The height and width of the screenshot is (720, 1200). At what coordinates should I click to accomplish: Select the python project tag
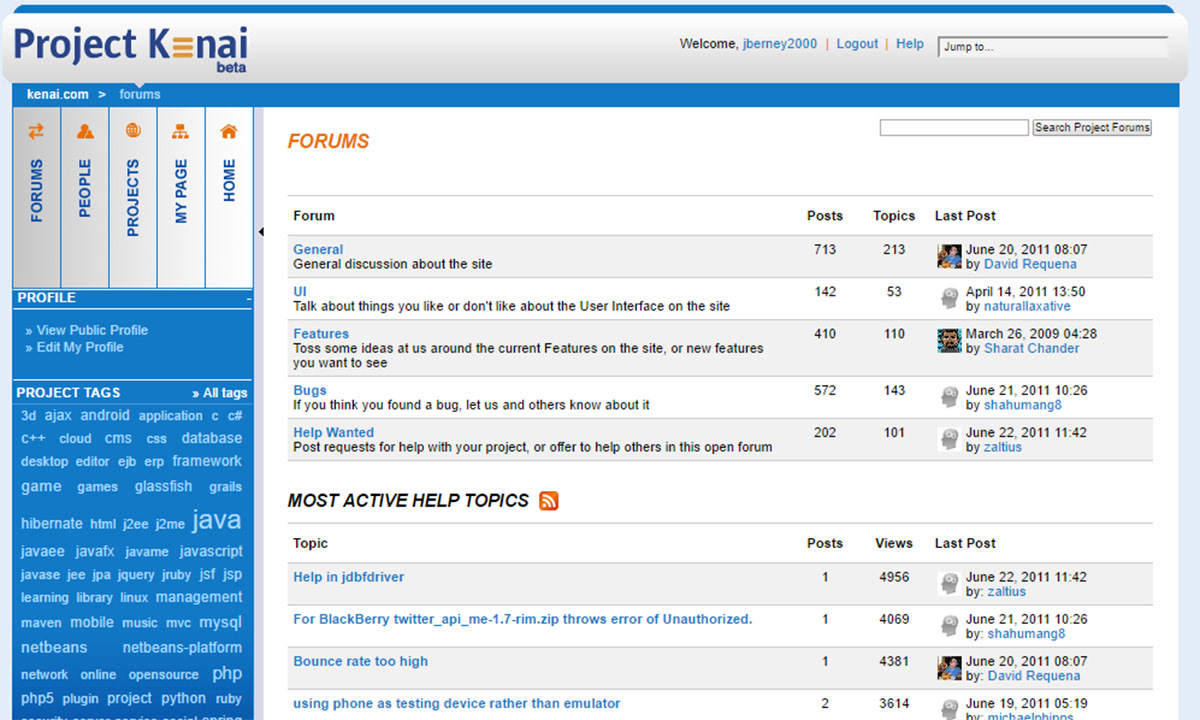pos(183,698)
